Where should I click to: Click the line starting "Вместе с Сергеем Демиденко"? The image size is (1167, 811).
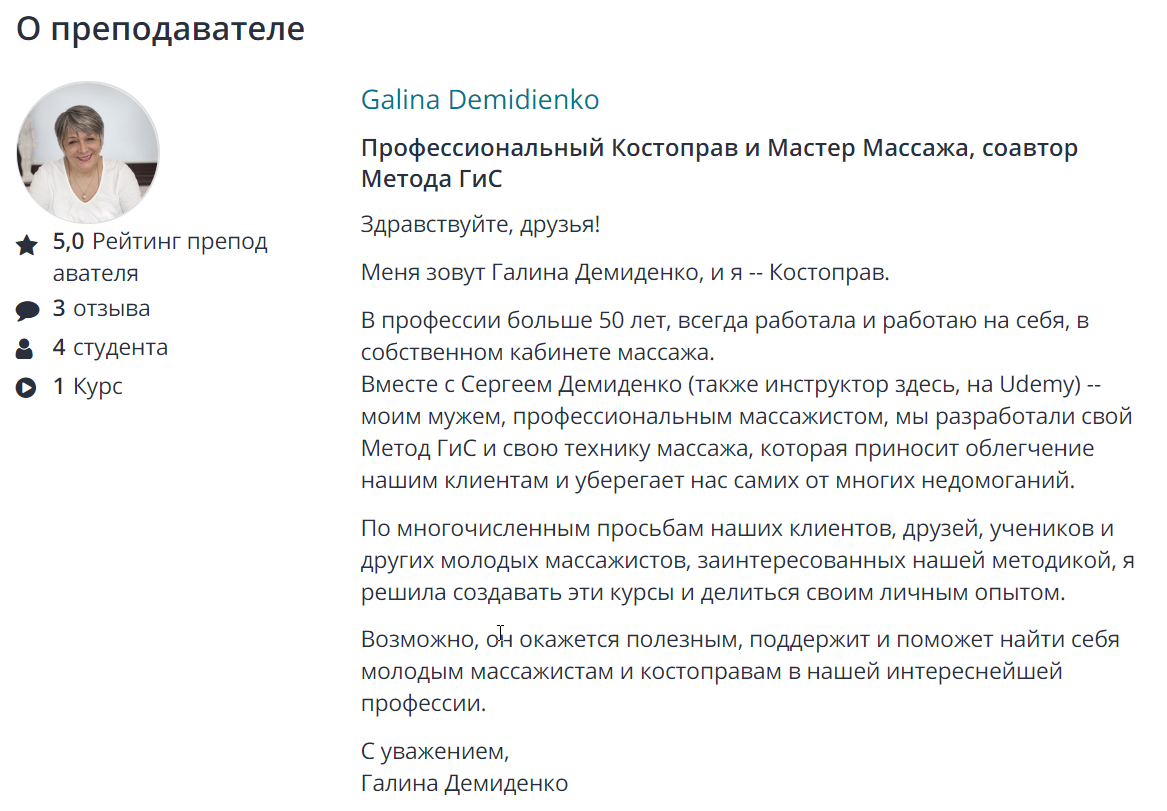[730, 386]
